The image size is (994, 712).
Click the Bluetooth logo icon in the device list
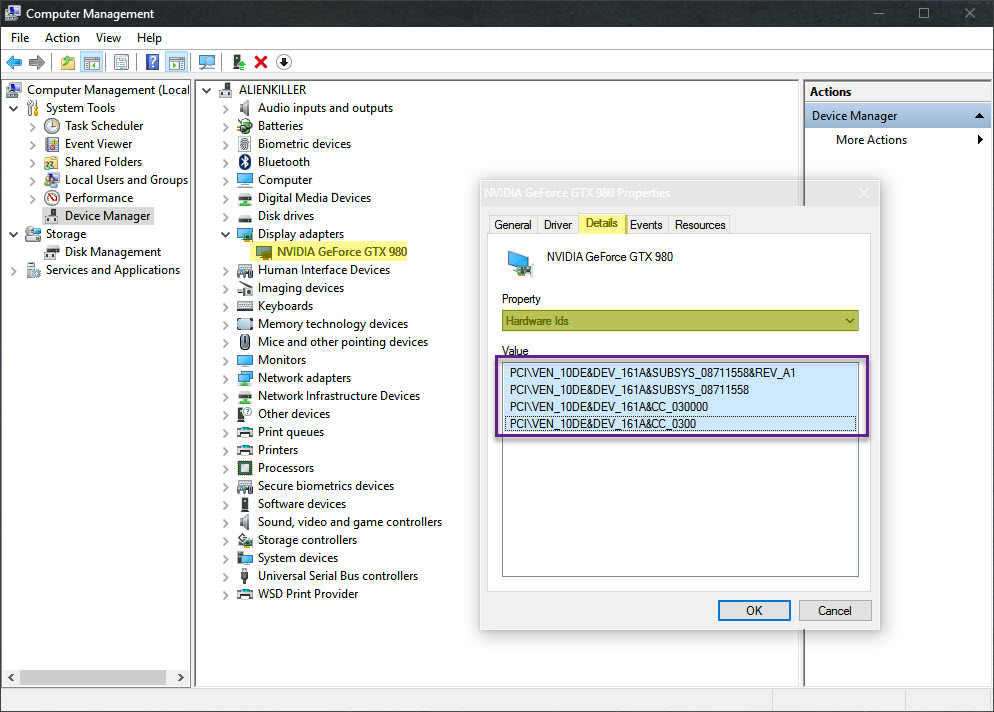245,162
